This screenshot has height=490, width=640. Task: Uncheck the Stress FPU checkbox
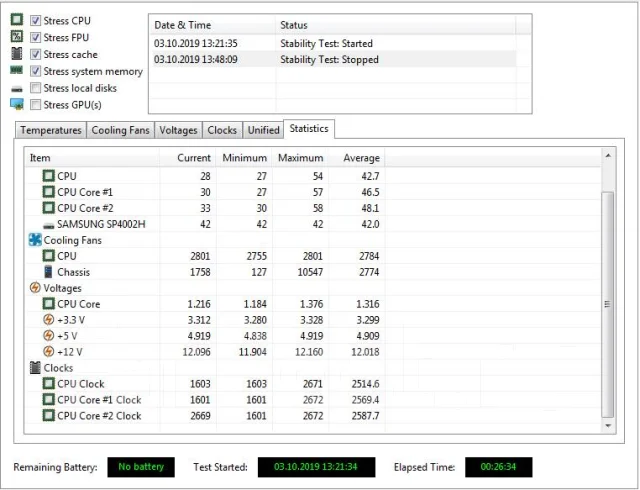36,37
